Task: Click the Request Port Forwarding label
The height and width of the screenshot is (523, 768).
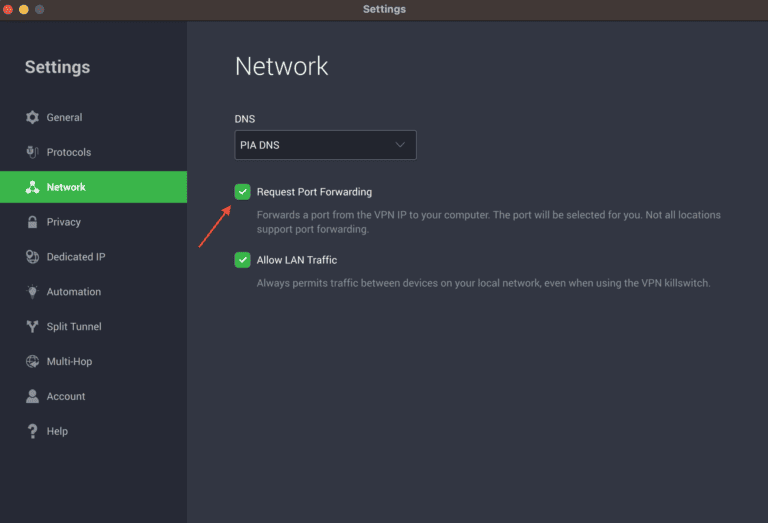Action: pyautogui.click(x=314, y=192)
